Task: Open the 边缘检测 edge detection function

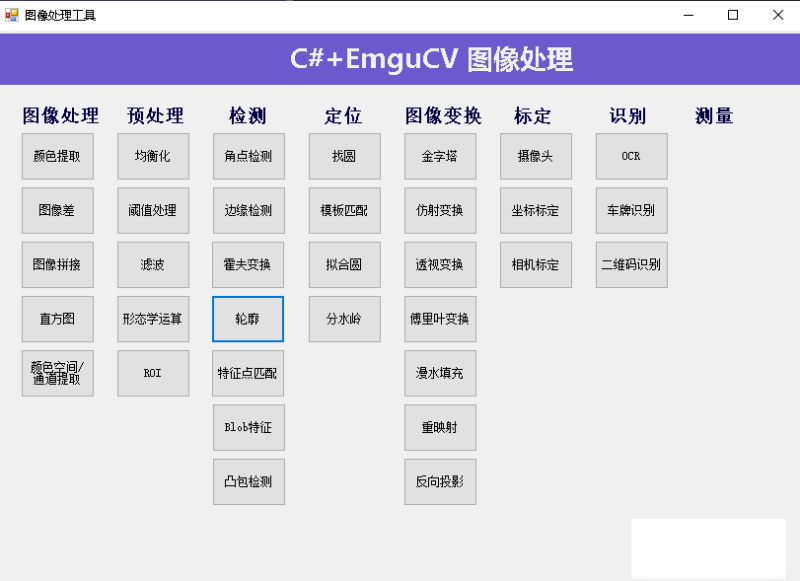Action: (x=248, y=211)
